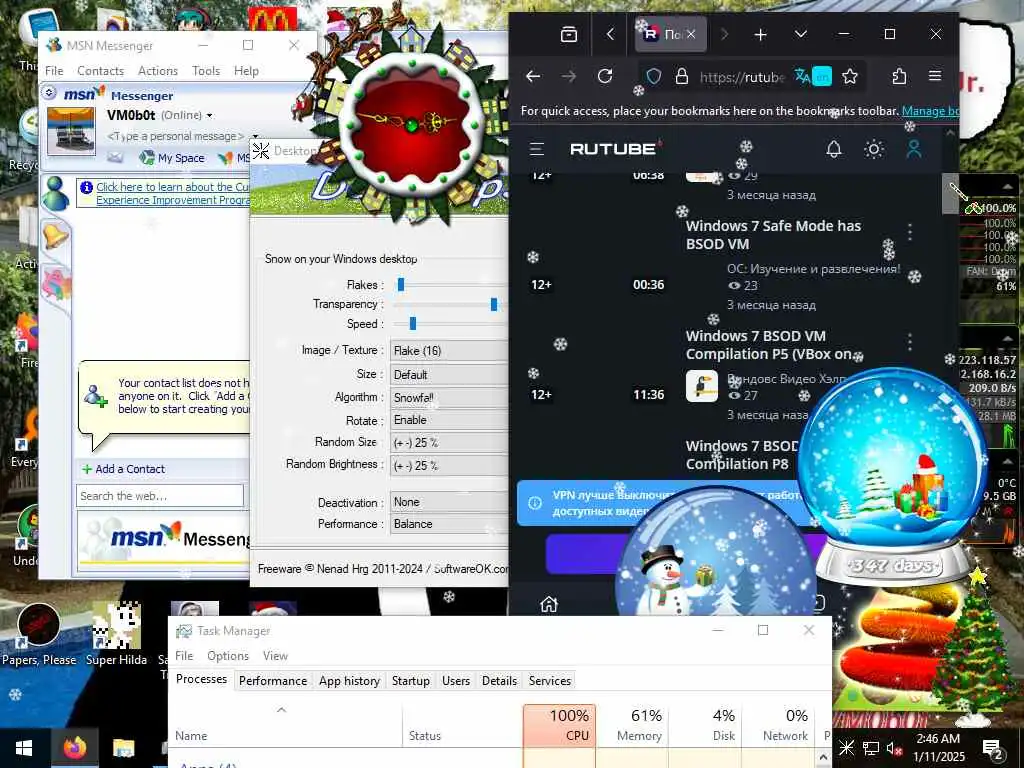The height and width of the screenshot is (768, 1024).
Task: Open My Space in MSN Messenger
Action: (172, 157)
